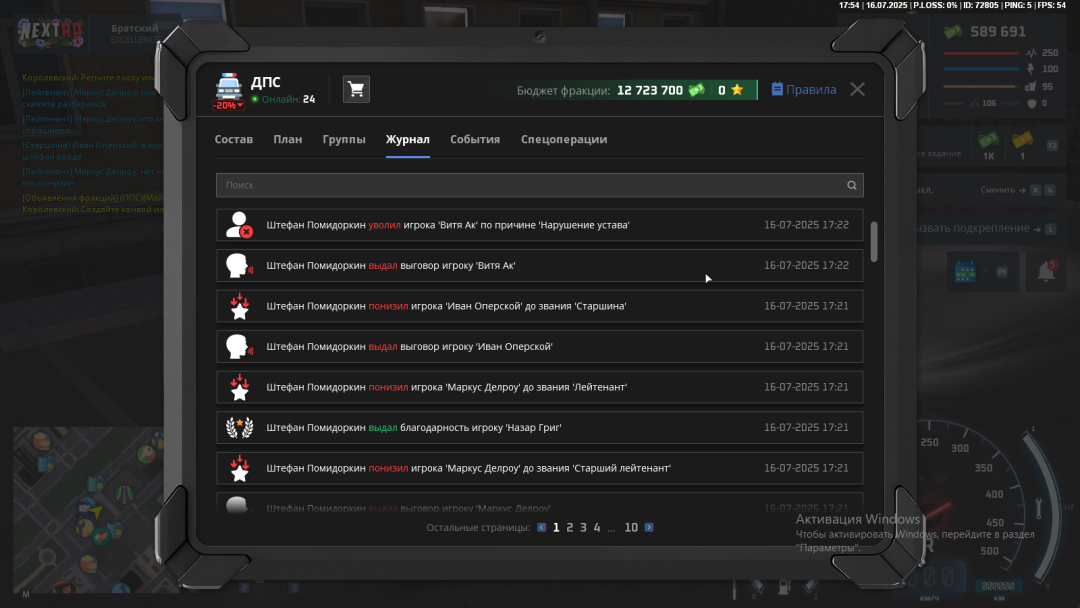
Task: Click the search magnifier icon
Action: 852,185
